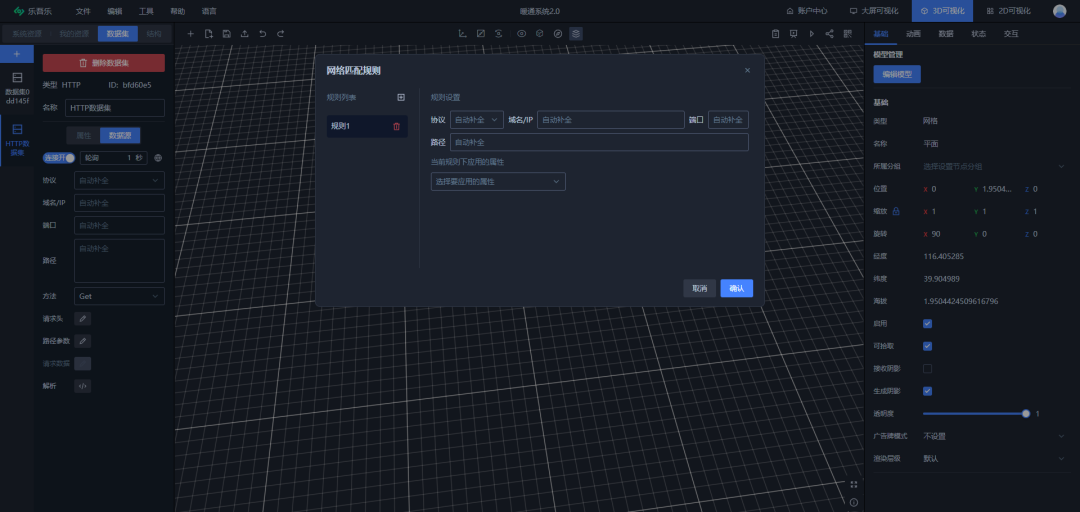Click the 取消 button

pyautogui.click(x=700, y=288)
